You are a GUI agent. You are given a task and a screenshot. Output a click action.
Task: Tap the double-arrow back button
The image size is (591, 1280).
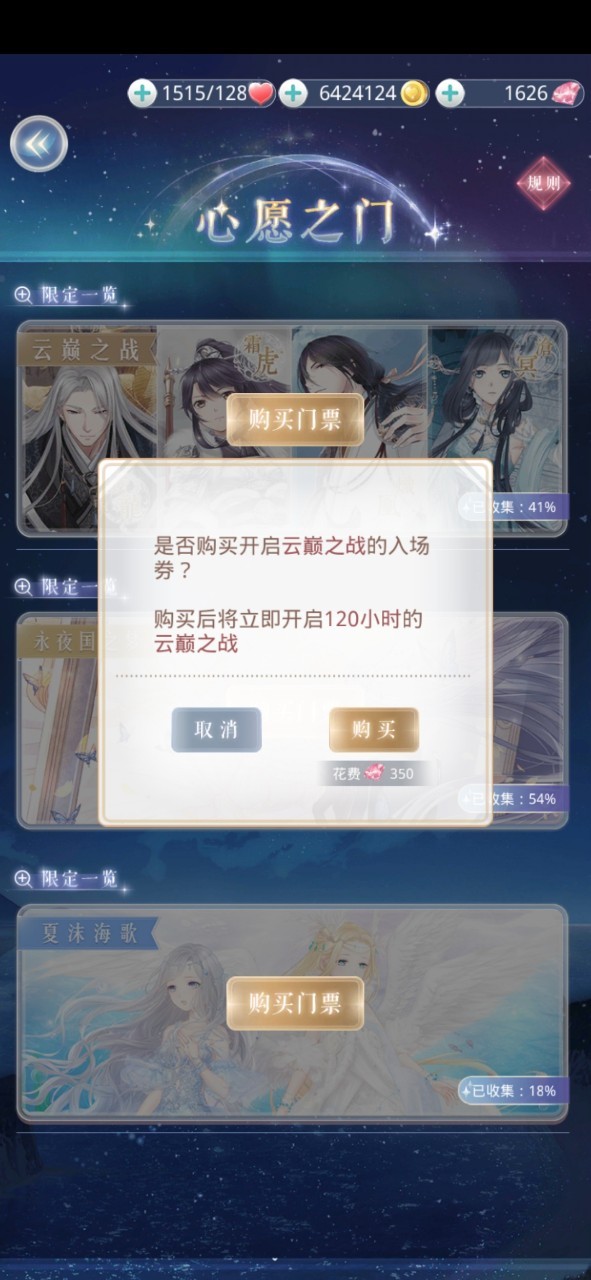point(39,144)
